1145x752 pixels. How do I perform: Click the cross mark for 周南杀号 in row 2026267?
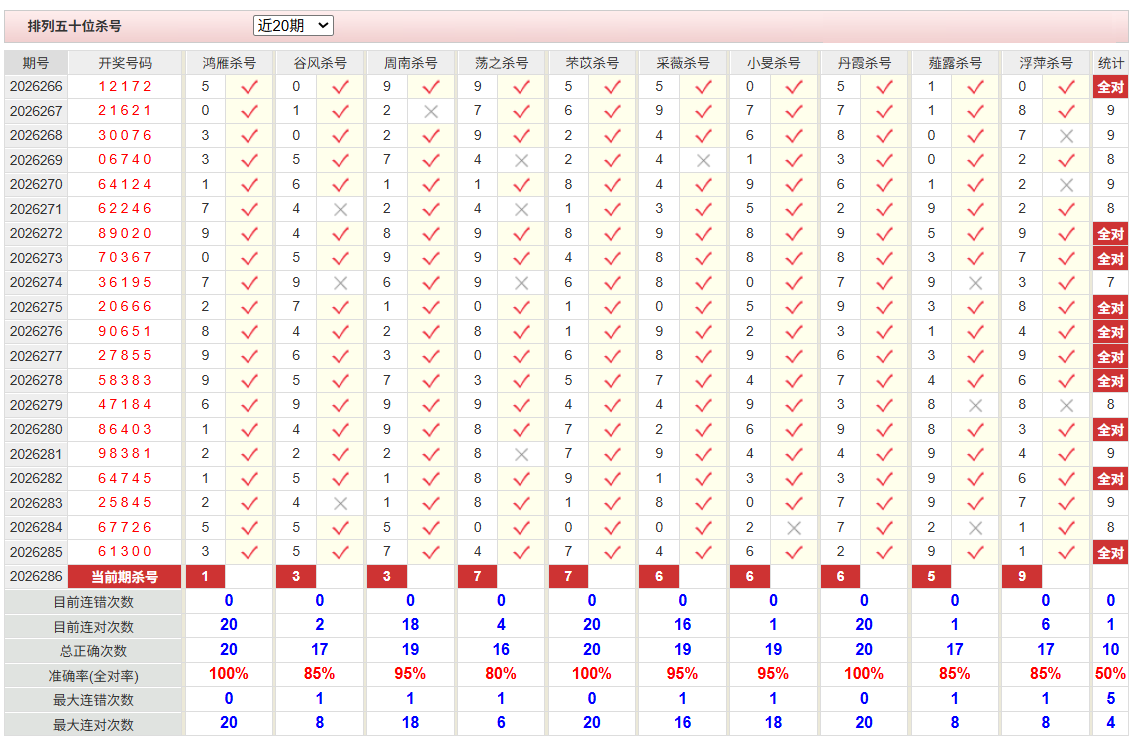coord(431,112)
